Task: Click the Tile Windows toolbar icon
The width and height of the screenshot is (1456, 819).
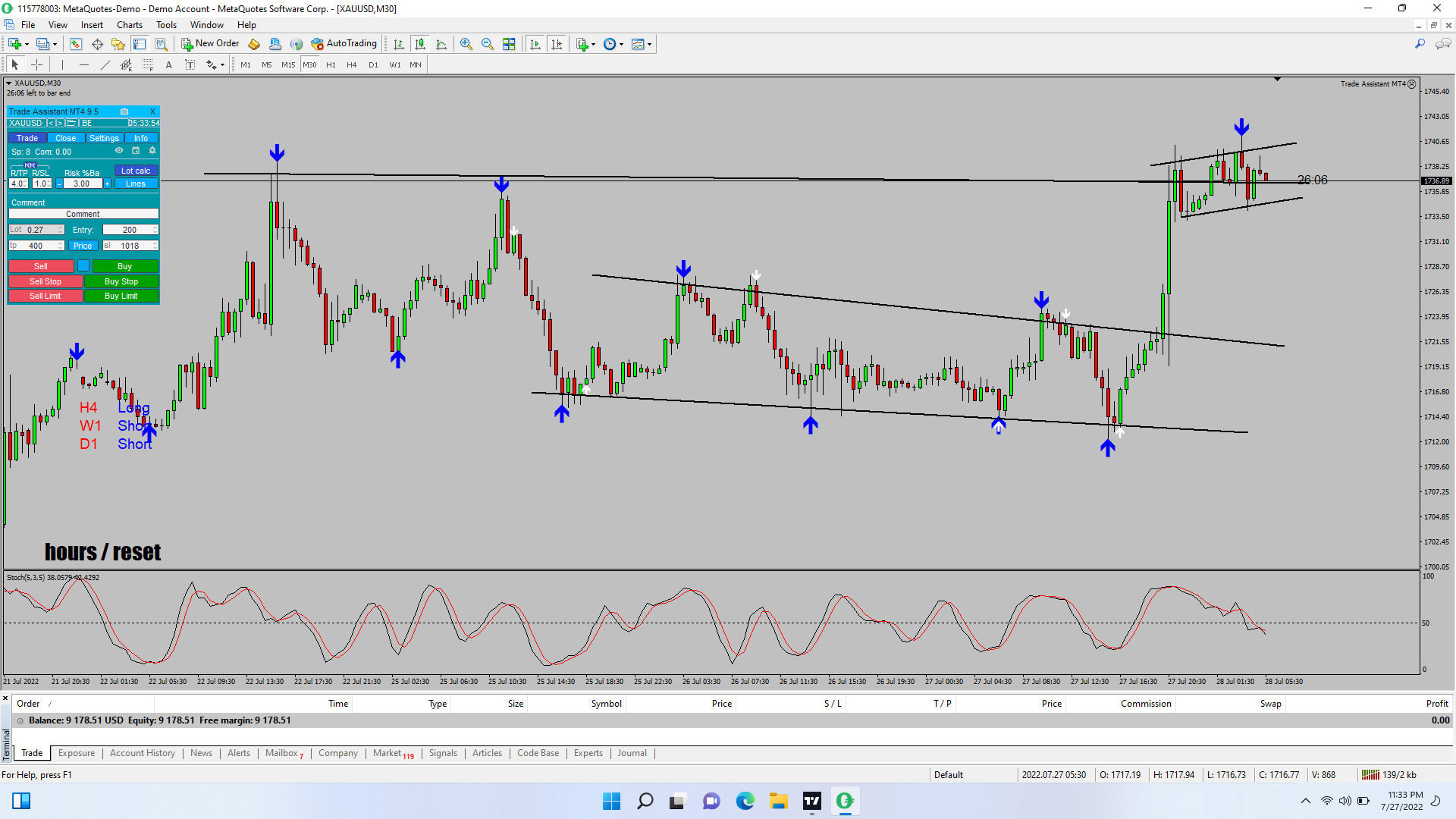Action: [509, 44]
